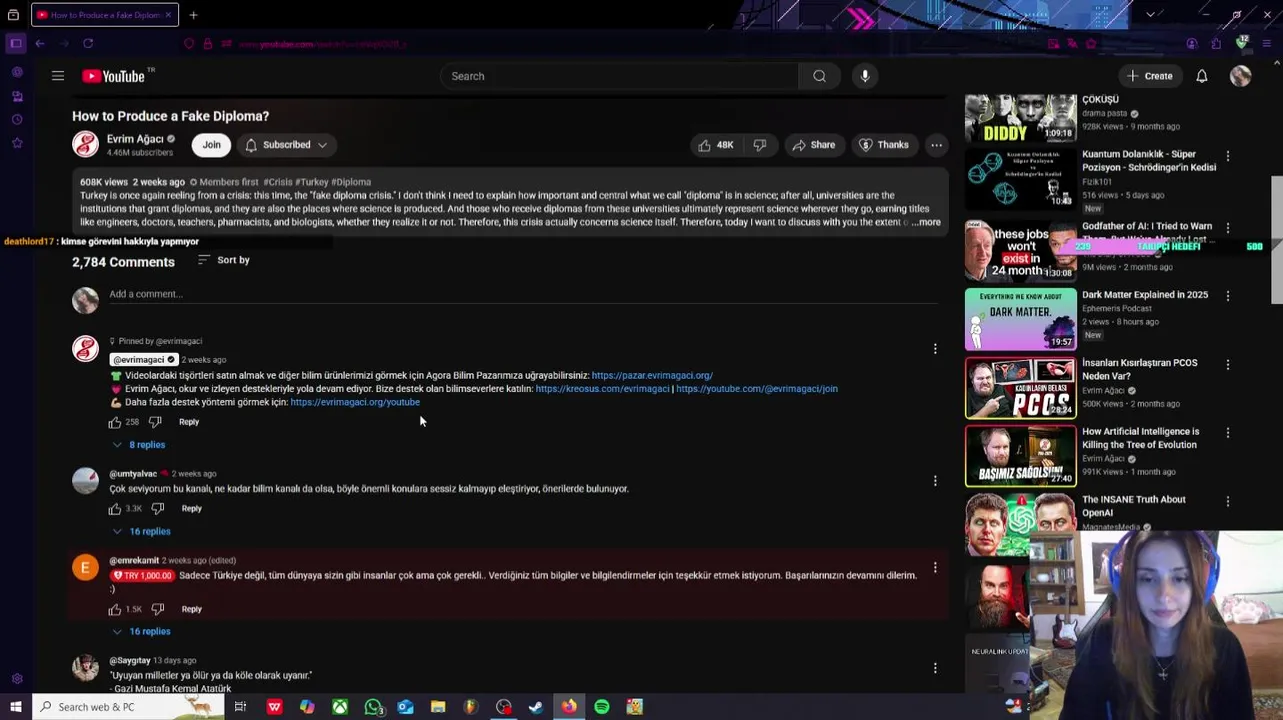Screen dimensions: 1283x720
Task: Open Kuantum Dolanıklık video title
Action: [1149, 161]
